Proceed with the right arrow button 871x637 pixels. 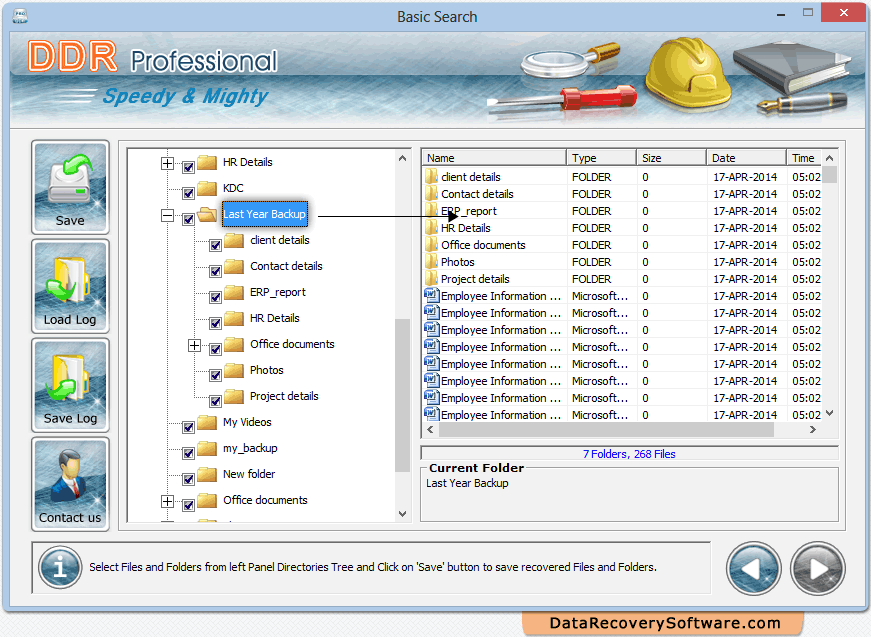click(x=817, y=569)
